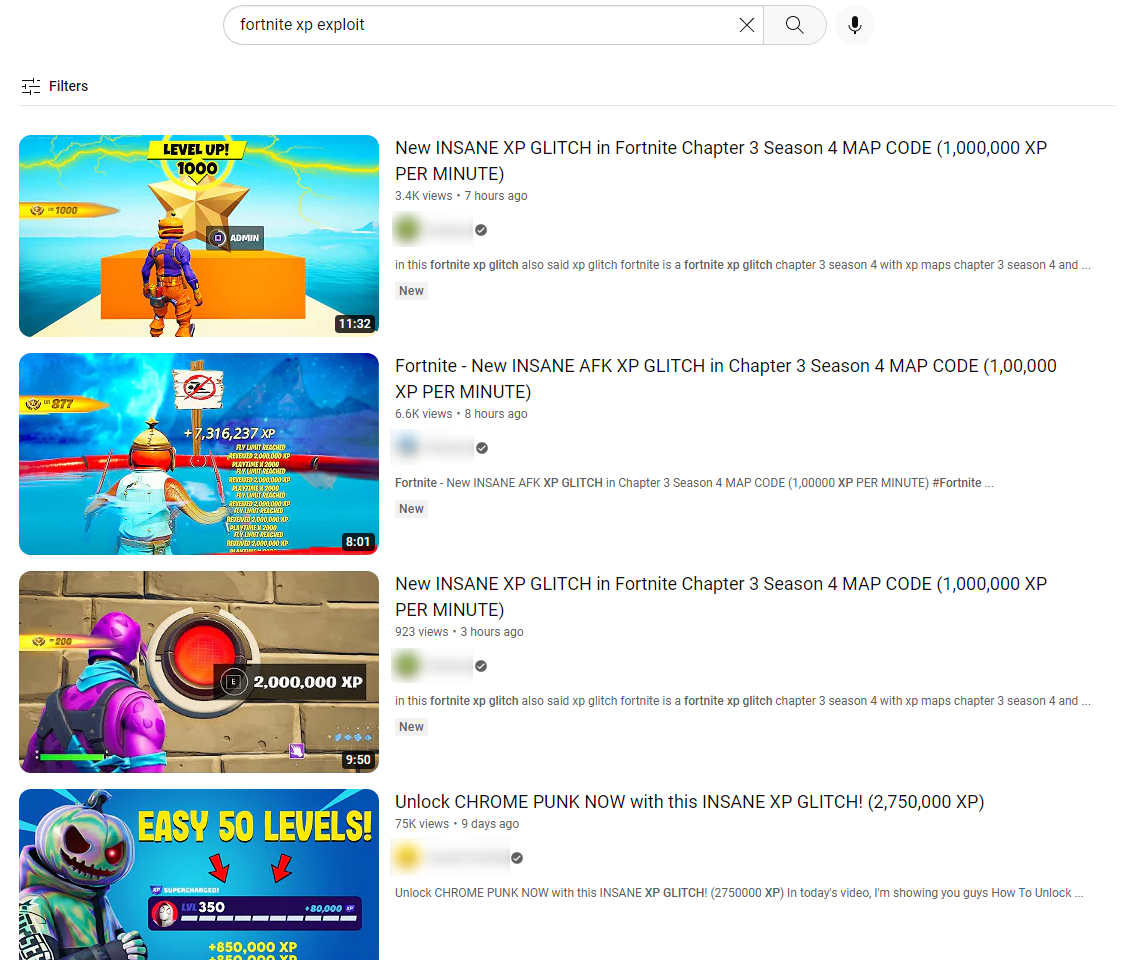Click verified badge on 3.4K views video channel

click(481, 230)
